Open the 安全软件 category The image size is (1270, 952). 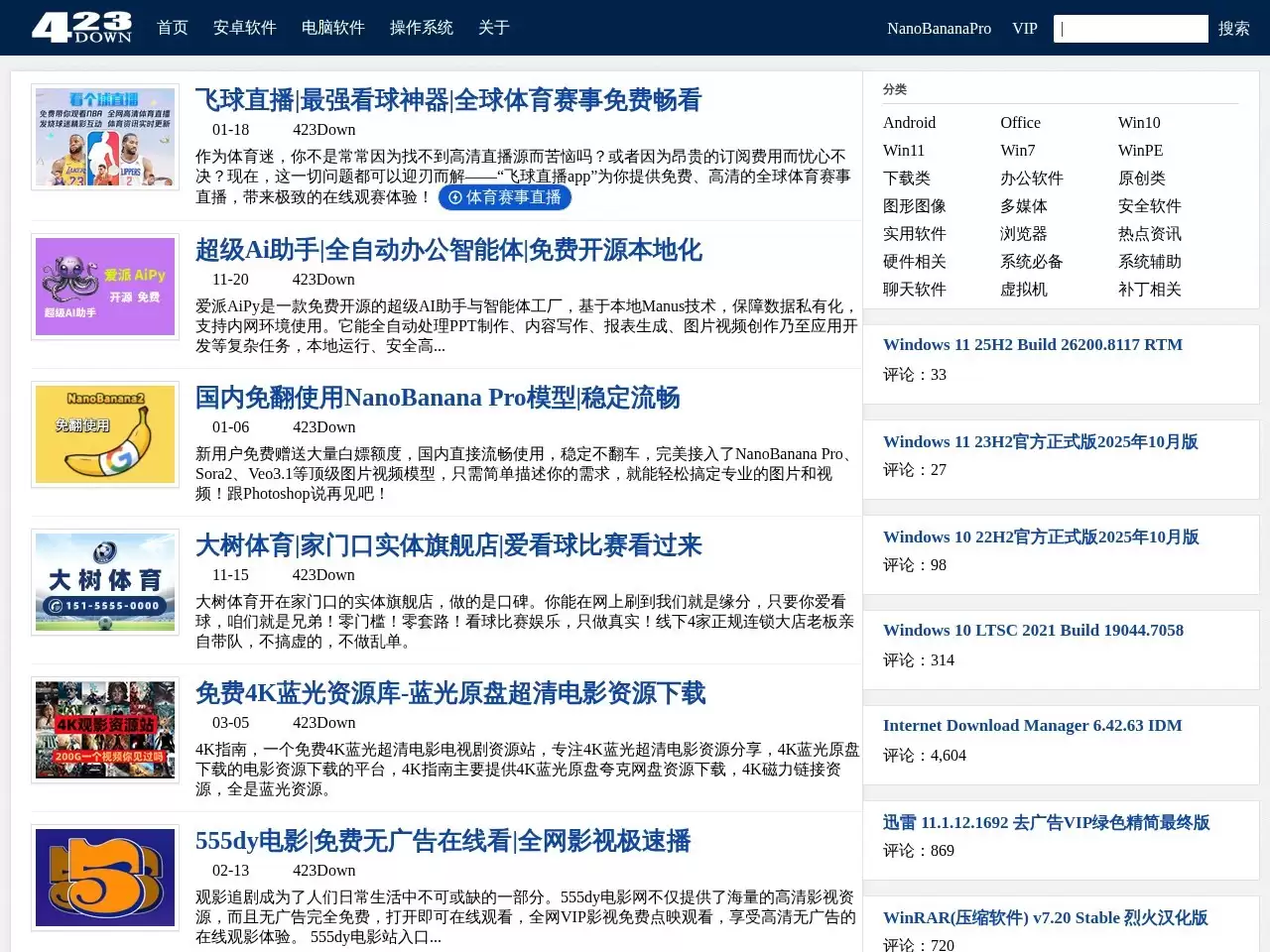click(x=1150, y=206)
